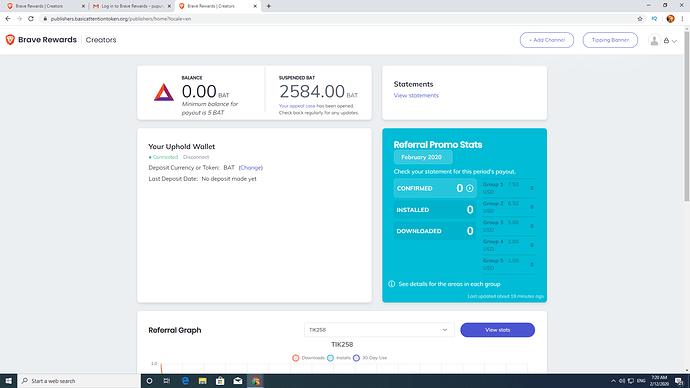690x388 pixels.
Task: Click the volume speaker tray icon
Action: point(622,381)
